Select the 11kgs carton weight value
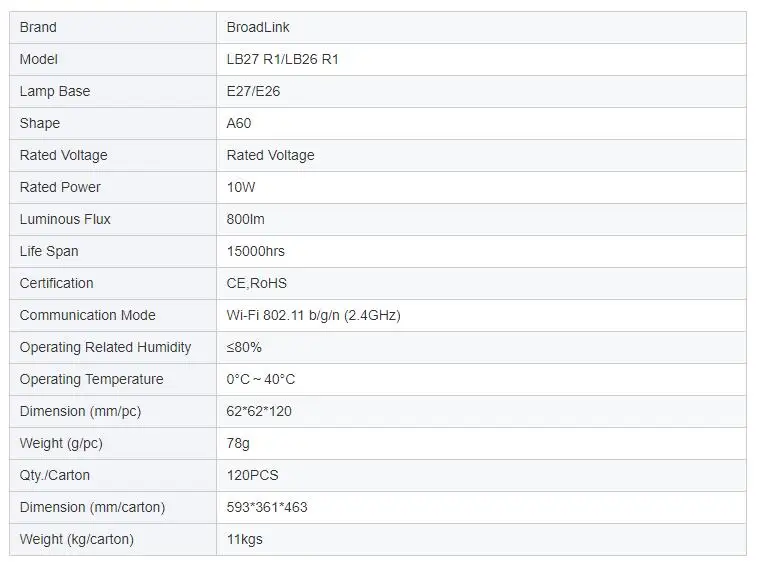Screen dimensions: 758x562 (x=244, y=539)
